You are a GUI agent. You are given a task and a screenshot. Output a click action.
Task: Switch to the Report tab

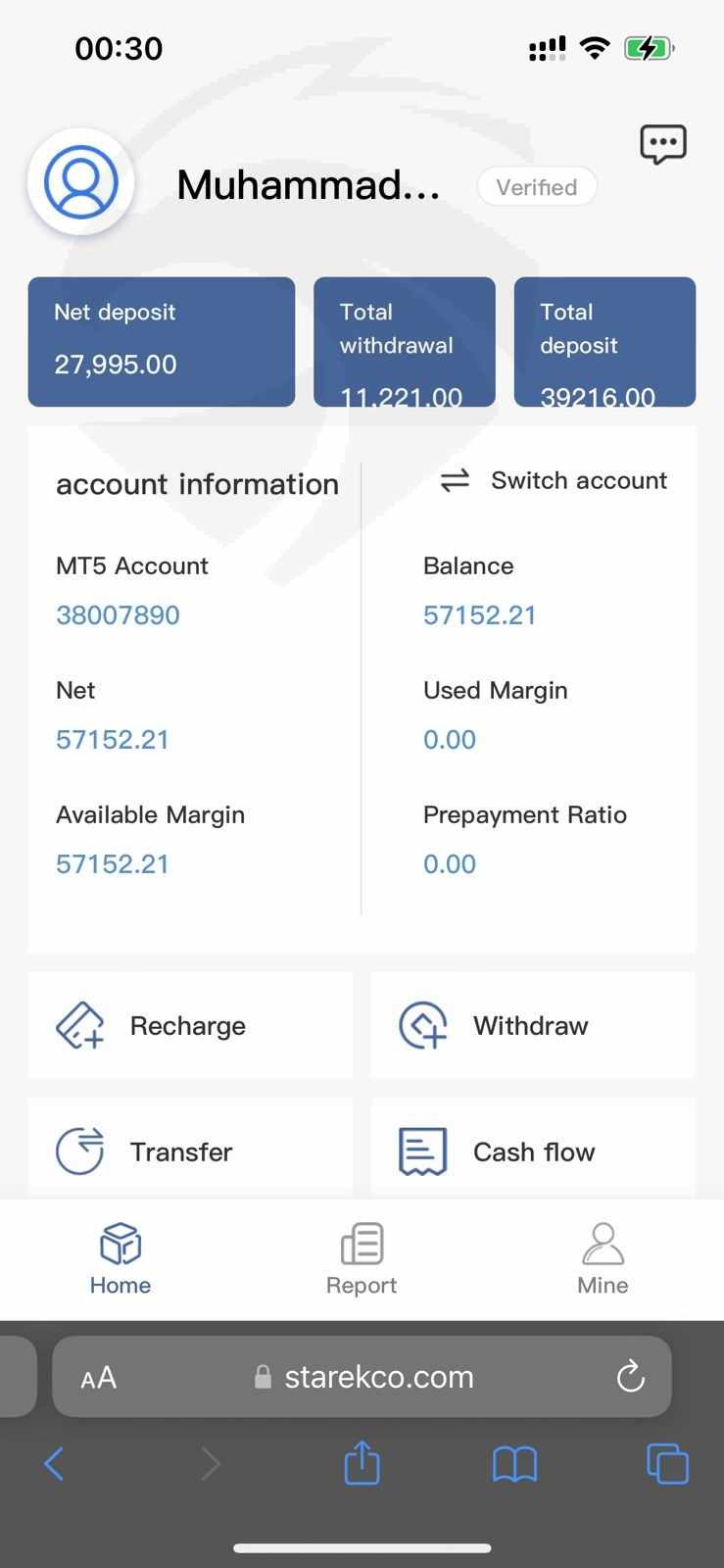pos(362,1259)
